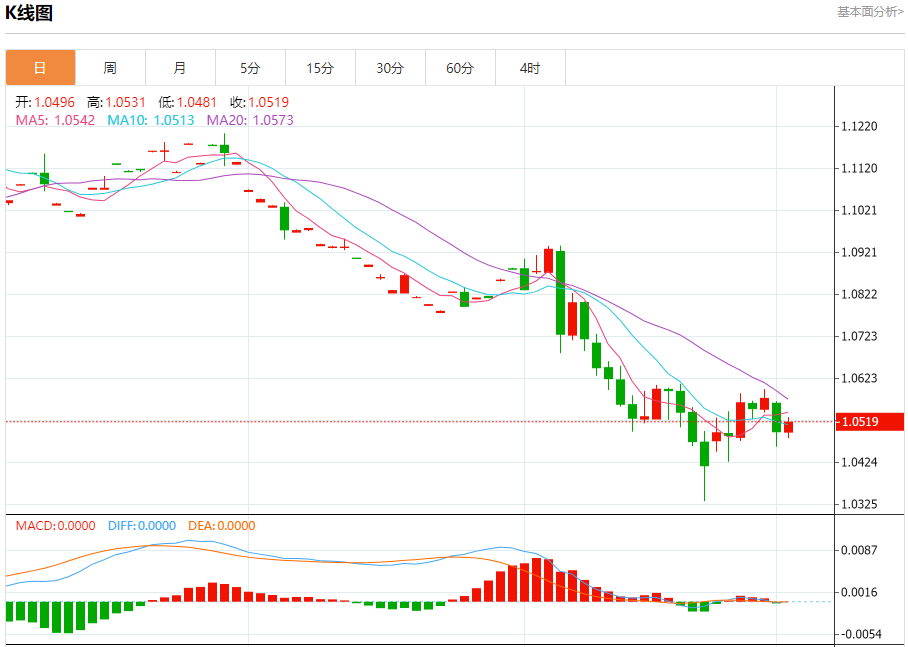This screenshot has width=908, height=647.
Task: Click the 1.1120 price axis label
Action: click(859, 169)
